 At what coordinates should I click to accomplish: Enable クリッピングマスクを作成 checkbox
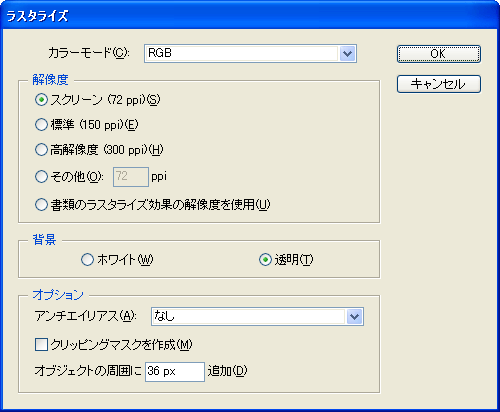click(x=41, y=344)
